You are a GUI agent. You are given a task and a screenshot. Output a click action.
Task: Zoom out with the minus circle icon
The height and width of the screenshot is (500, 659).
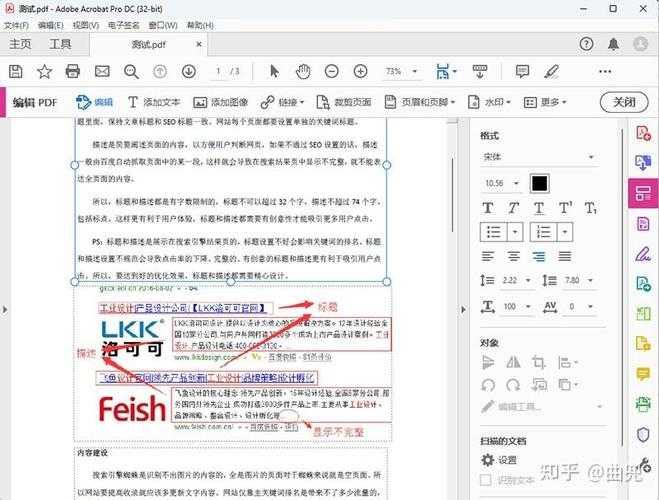(332, 71)
